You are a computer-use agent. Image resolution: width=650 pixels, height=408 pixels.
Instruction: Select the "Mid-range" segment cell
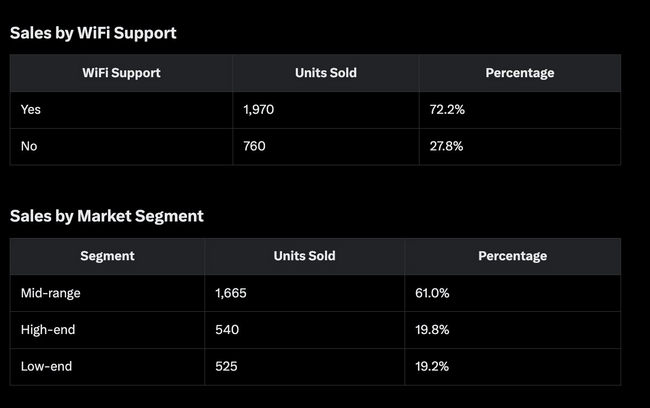click(x=50, y=293)
